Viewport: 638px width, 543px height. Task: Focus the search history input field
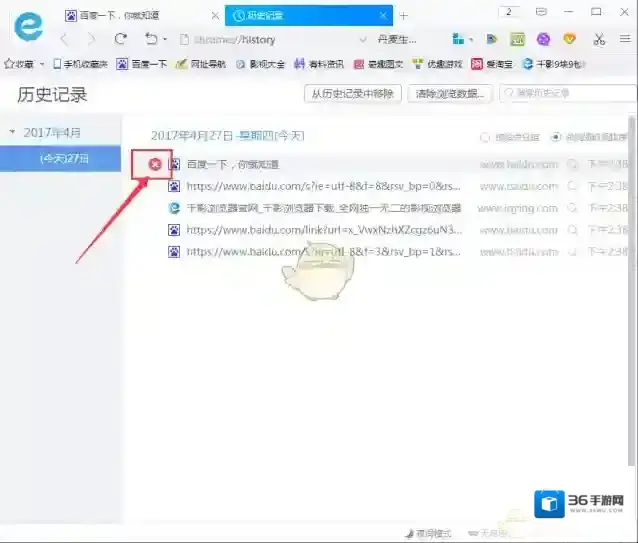tap(568, 93)
